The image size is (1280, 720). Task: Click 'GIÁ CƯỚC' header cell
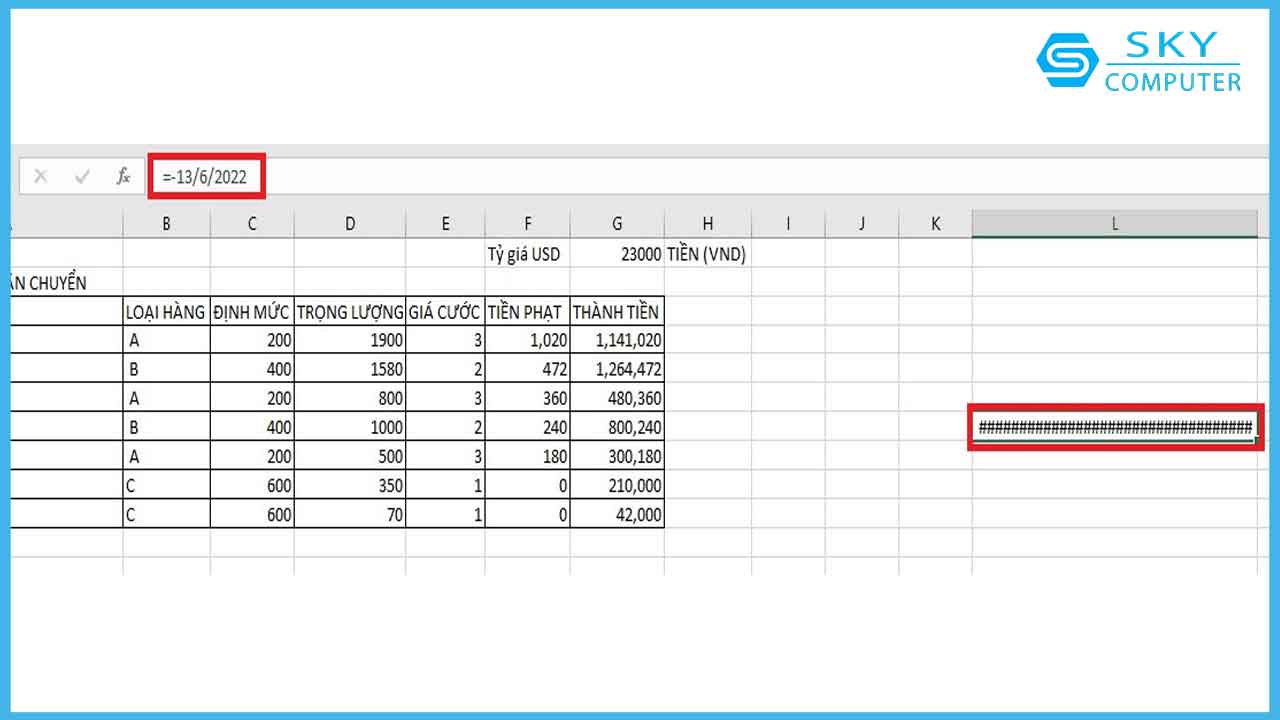(x=445, y=312)
